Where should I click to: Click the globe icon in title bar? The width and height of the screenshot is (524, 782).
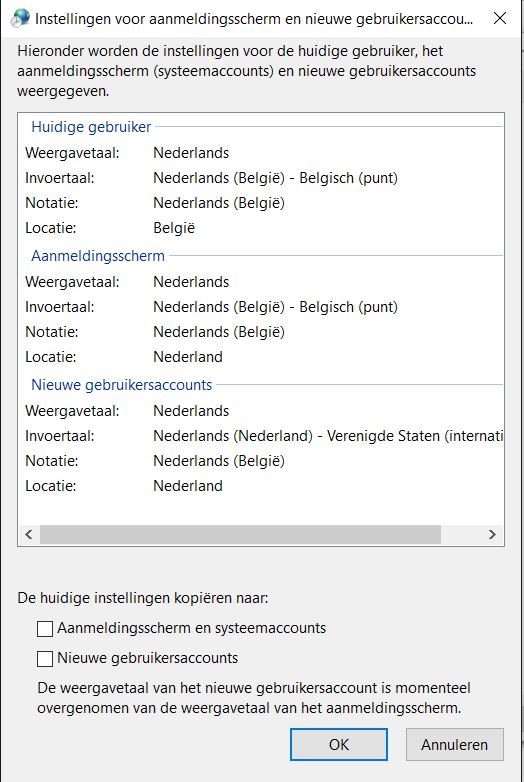click(x=20, y=18)
